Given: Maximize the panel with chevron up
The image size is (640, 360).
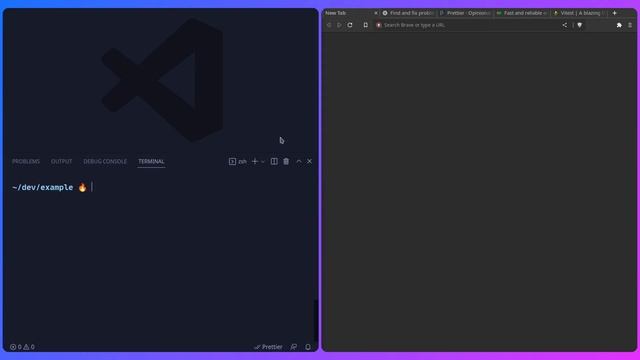Looking at the screenshot, I should click(x=299, y=162).
